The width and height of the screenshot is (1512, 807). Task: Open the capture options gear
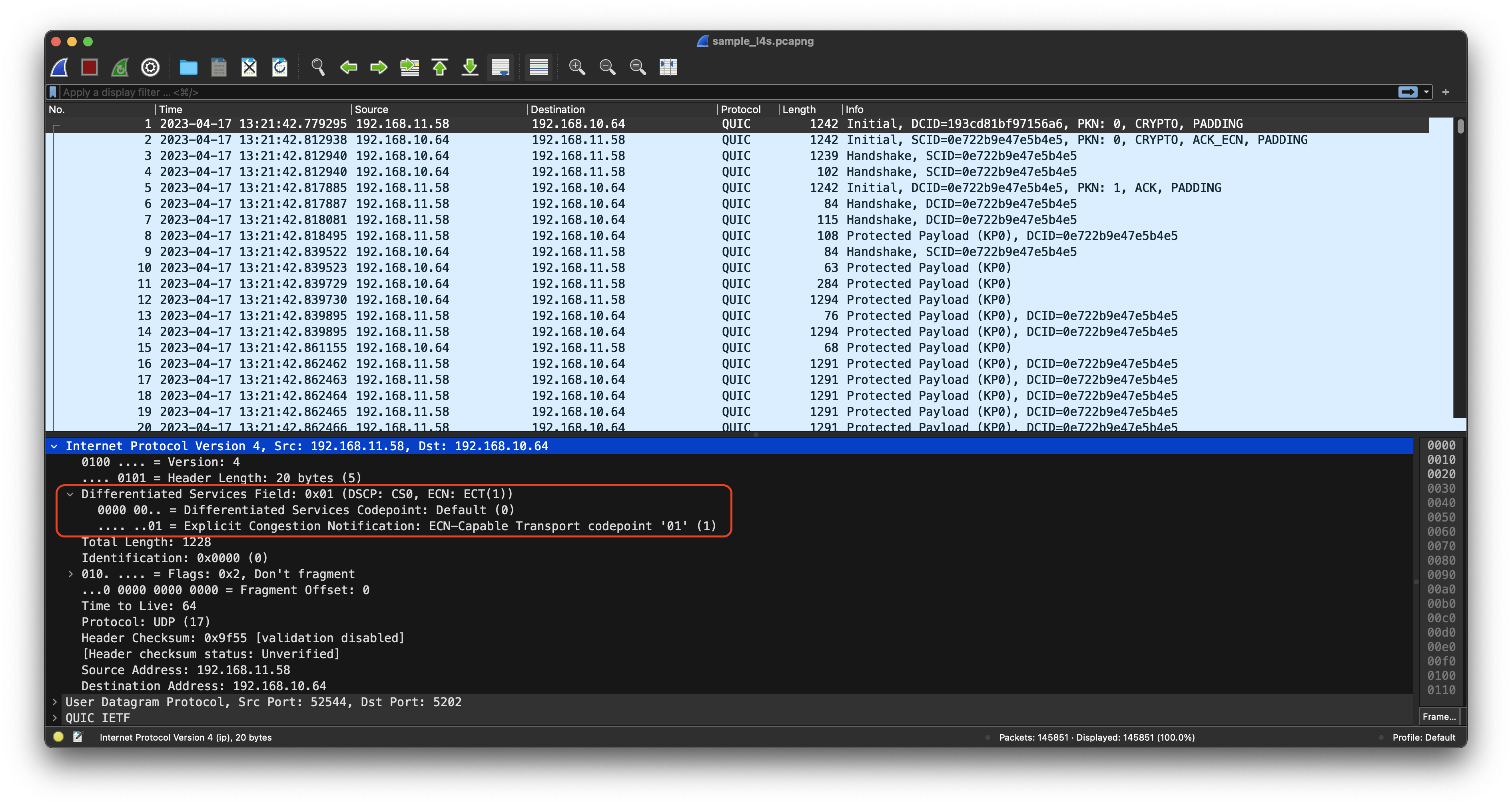point(150,67)
